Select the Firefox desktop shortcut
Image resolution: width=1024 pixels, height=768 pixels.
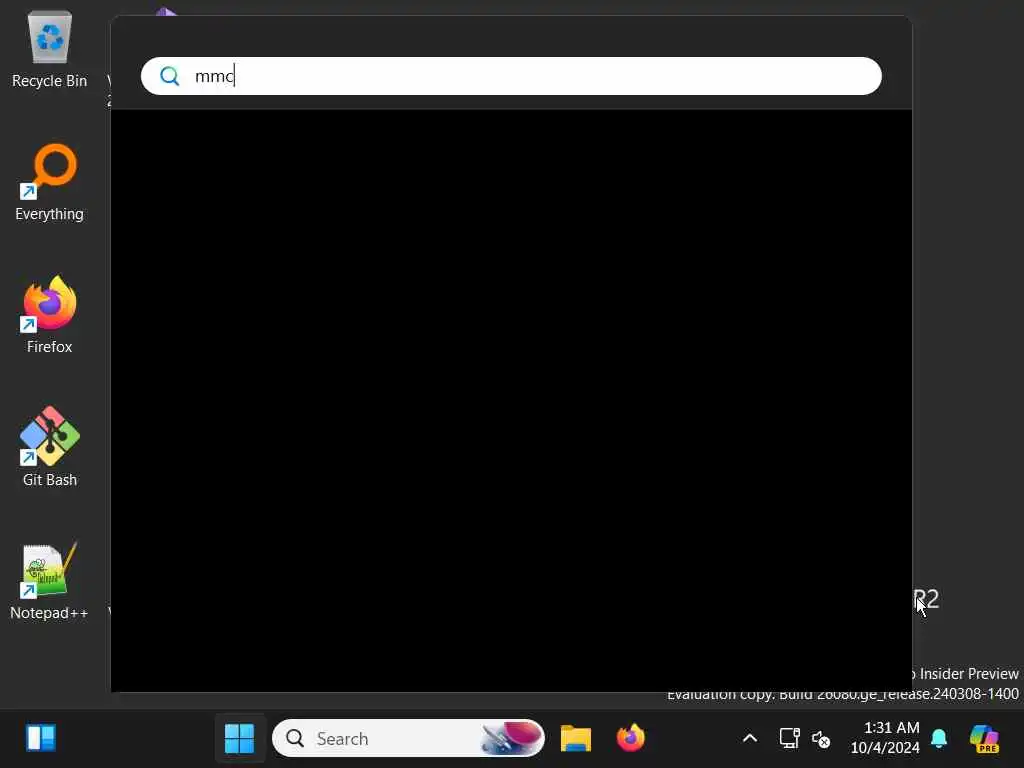point(50,315)
